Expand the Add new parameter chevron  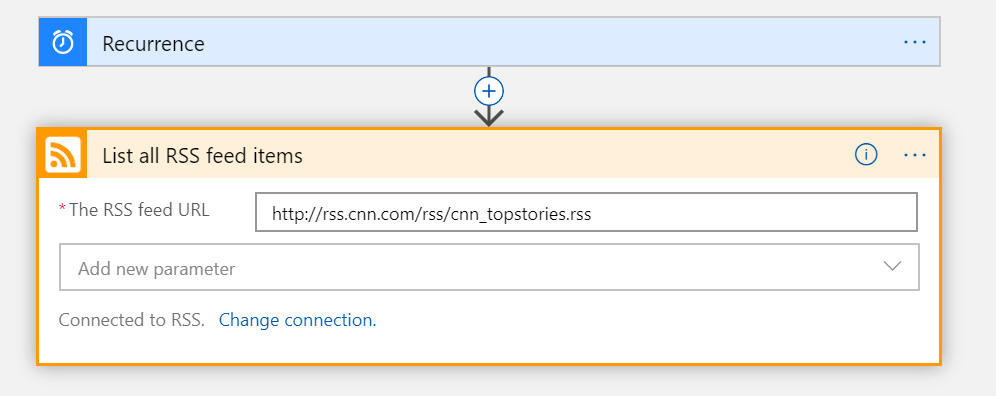(x=892, y=266)
